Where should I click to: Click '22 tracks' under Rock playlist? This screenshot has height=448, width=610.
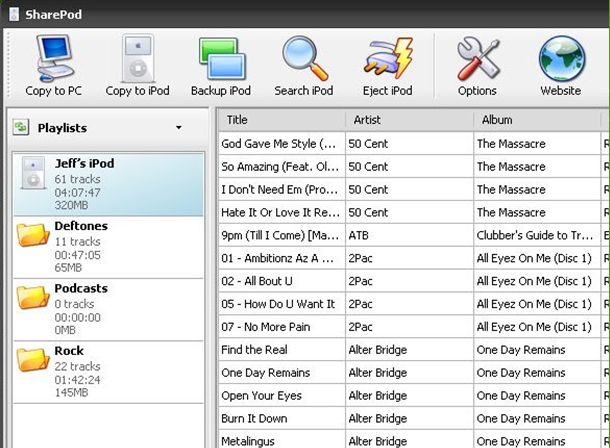point(77,366)
